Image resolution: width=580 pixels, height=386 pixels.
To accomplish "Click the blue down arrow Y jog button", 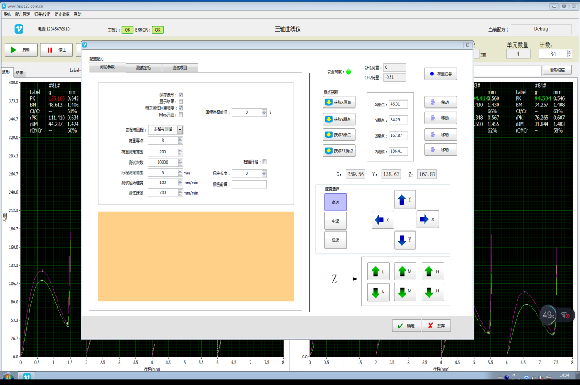I will click(x=405, y=240).
